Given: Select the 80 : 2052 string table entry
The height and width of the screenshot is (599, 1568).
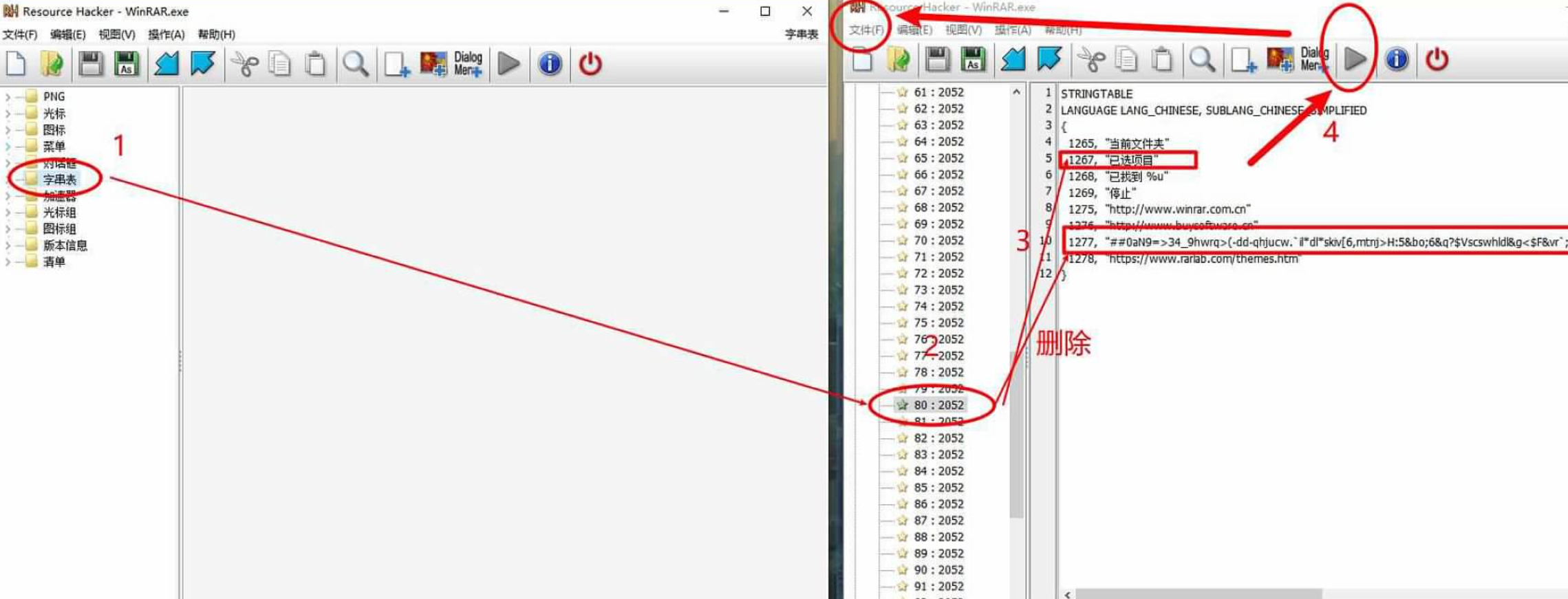Looking at the screenshot, I should pos(938,405).
